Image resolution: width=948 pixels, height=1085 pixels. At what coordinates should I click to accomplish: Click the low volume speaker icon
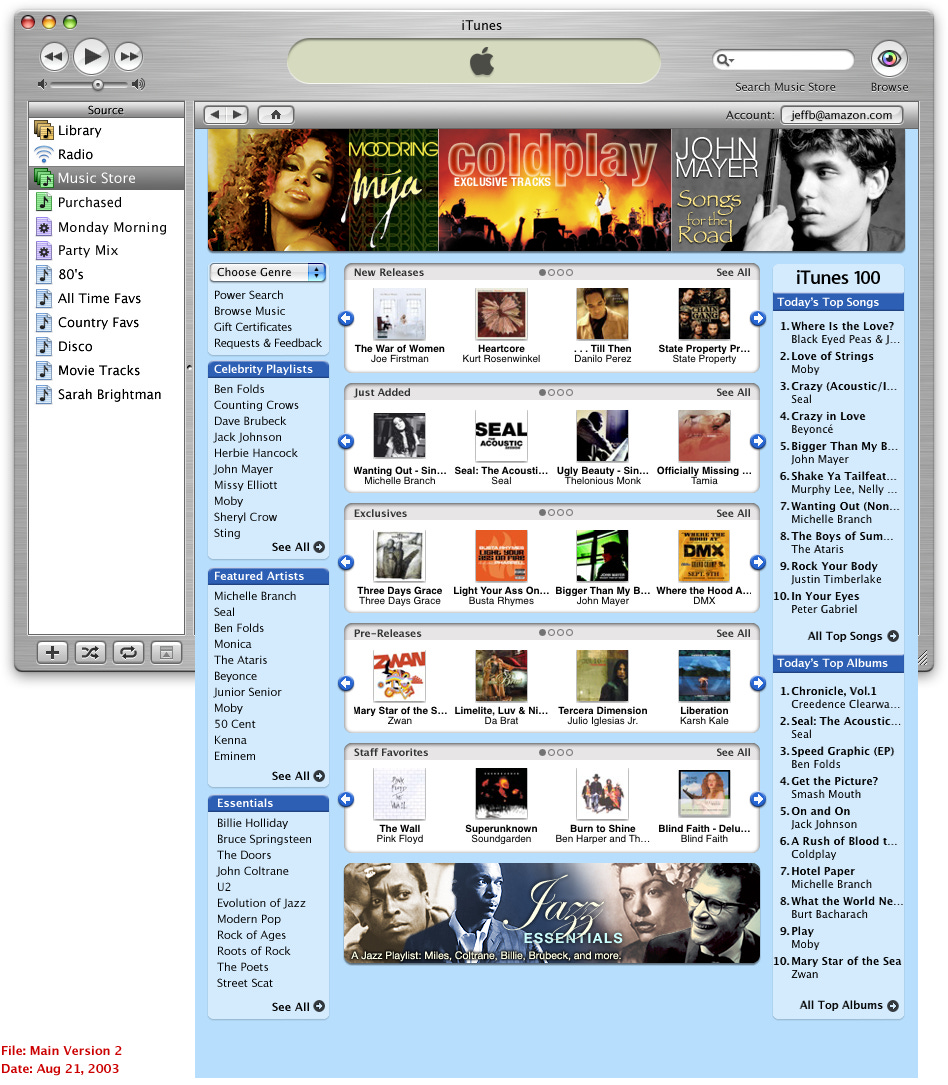[42, 84]
